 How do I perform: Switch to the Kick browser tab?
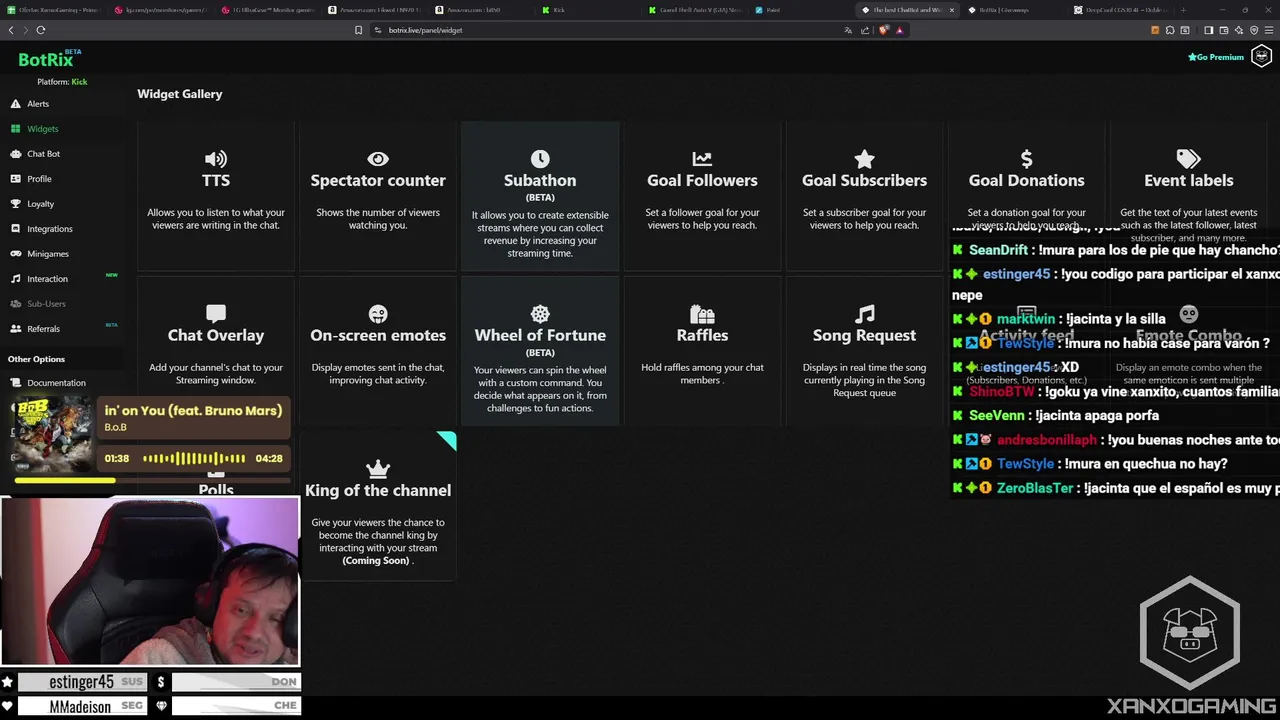[x=590, y=10]
